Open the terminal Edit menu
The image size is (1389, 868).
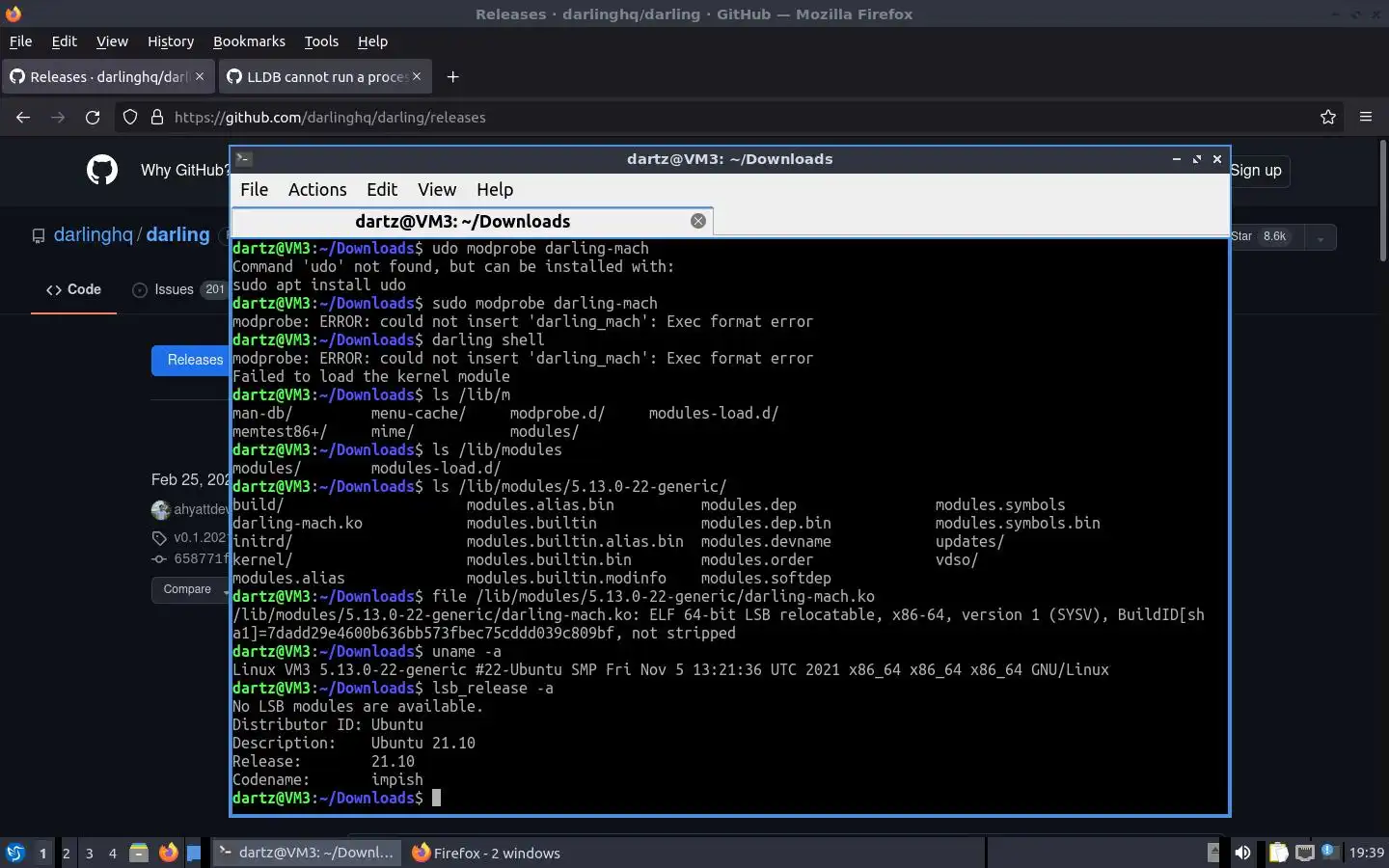382,190
